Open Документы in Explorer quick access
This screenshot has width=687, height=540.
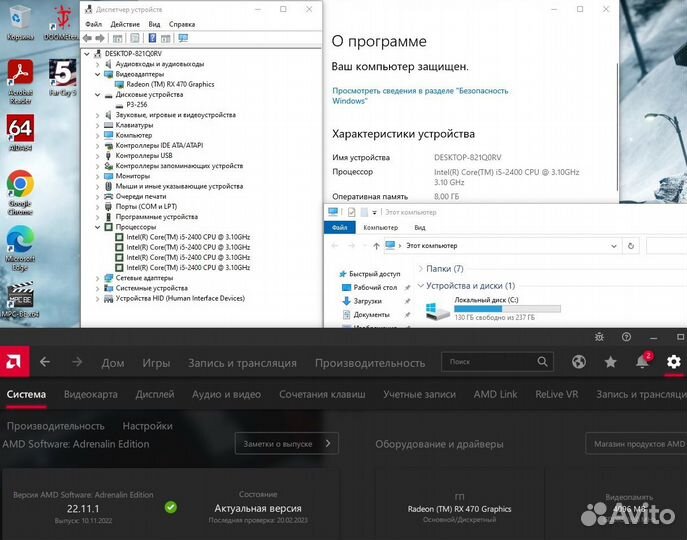click(x=371, y=315)
